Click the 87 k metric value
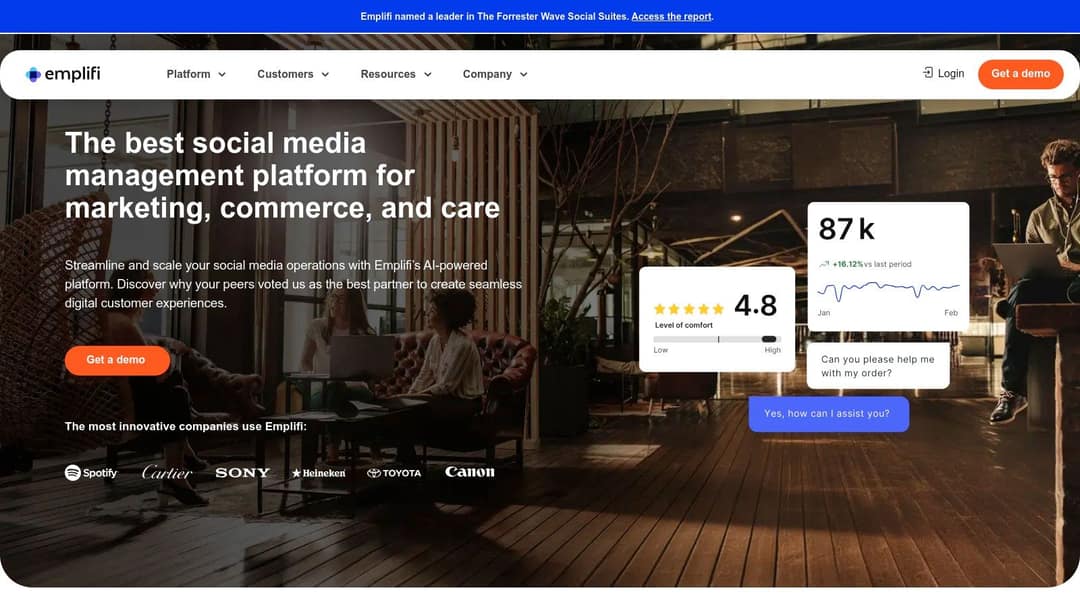 847,229
